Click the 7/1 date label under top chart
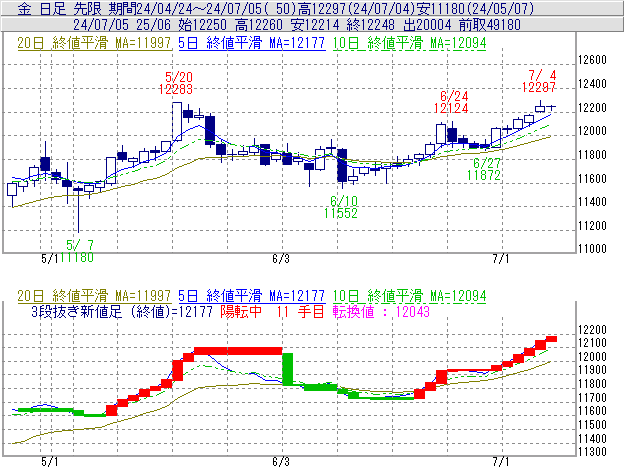624x475 pixels. point(501,259)
